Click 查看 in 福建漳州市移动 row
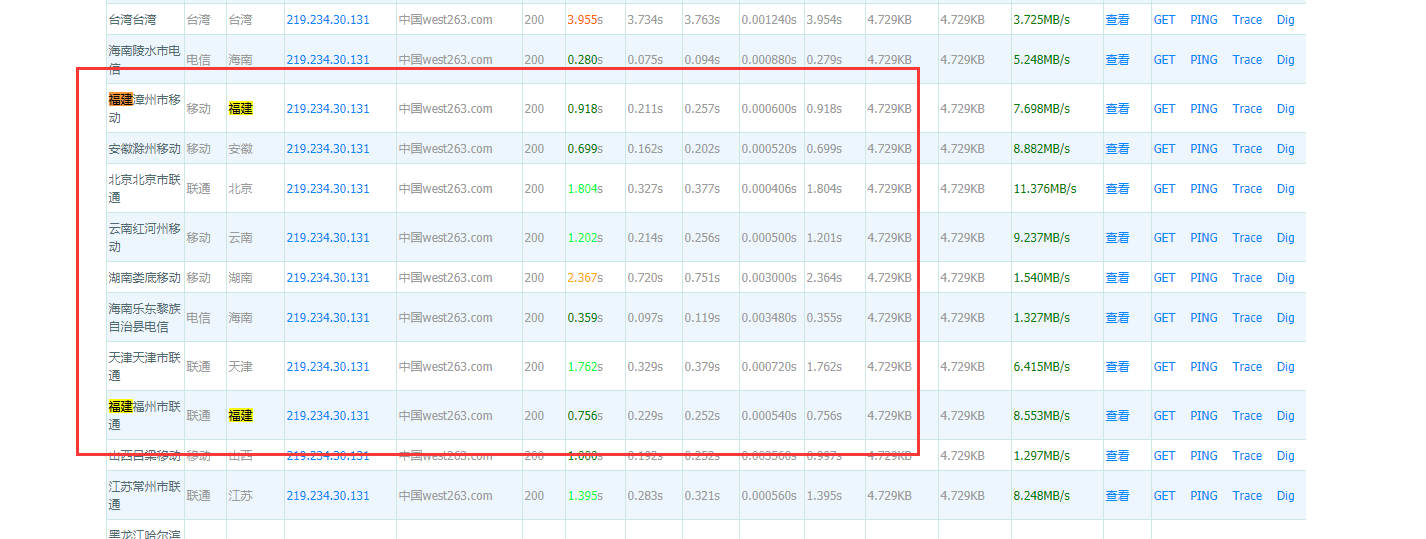Viewport: 1426px width, 539px height. [1117, 109]
